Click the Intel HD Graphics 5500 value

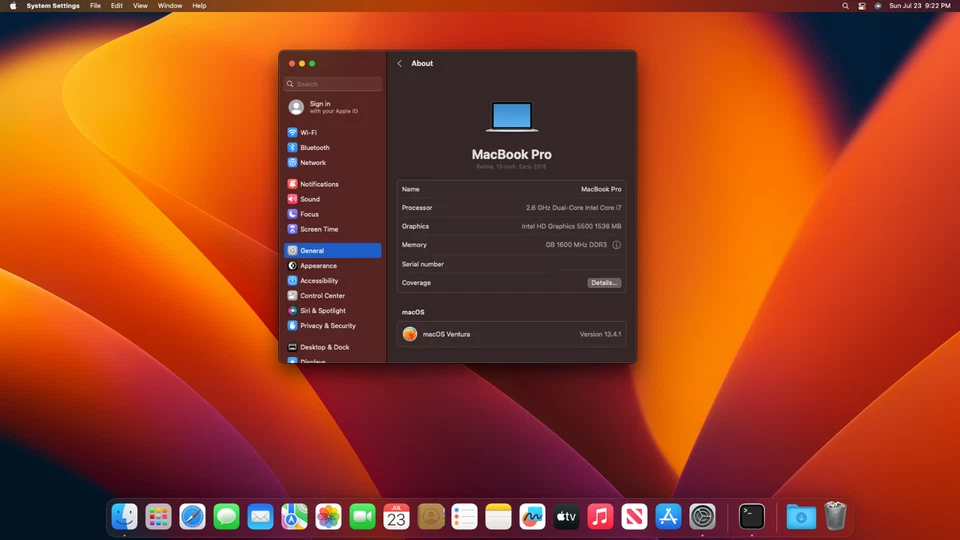(x=571, y=226)
